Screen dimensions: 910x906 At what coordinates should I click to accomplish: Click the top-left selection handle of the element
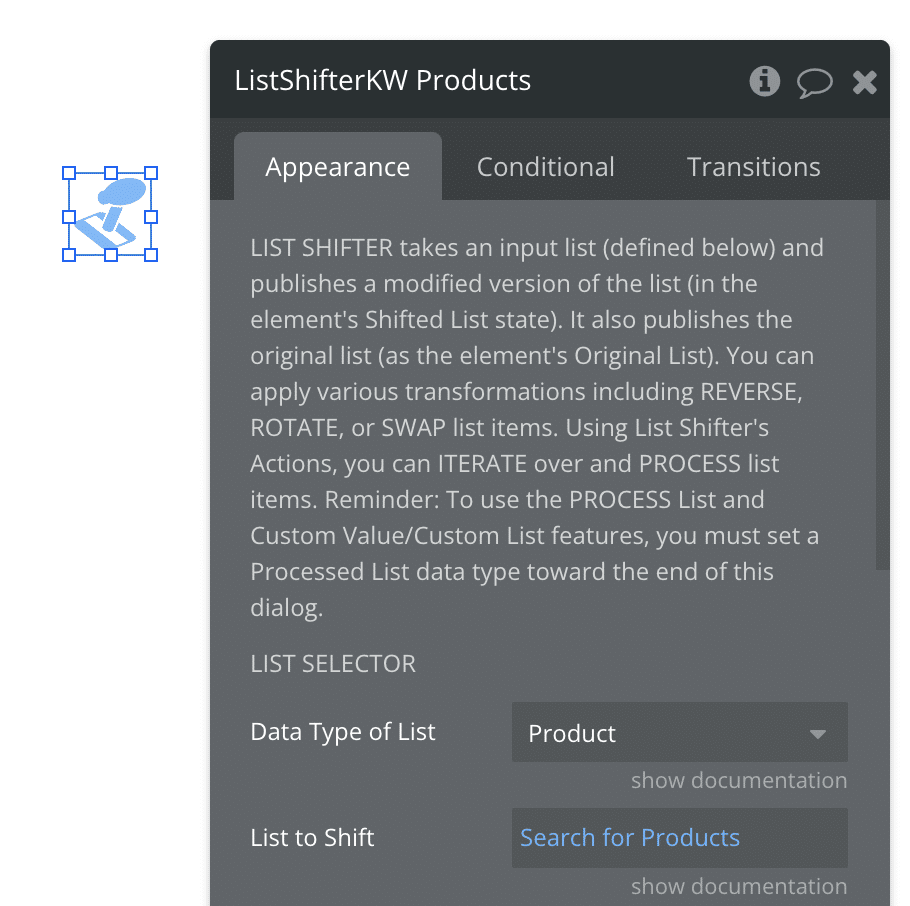pos(67,171)
